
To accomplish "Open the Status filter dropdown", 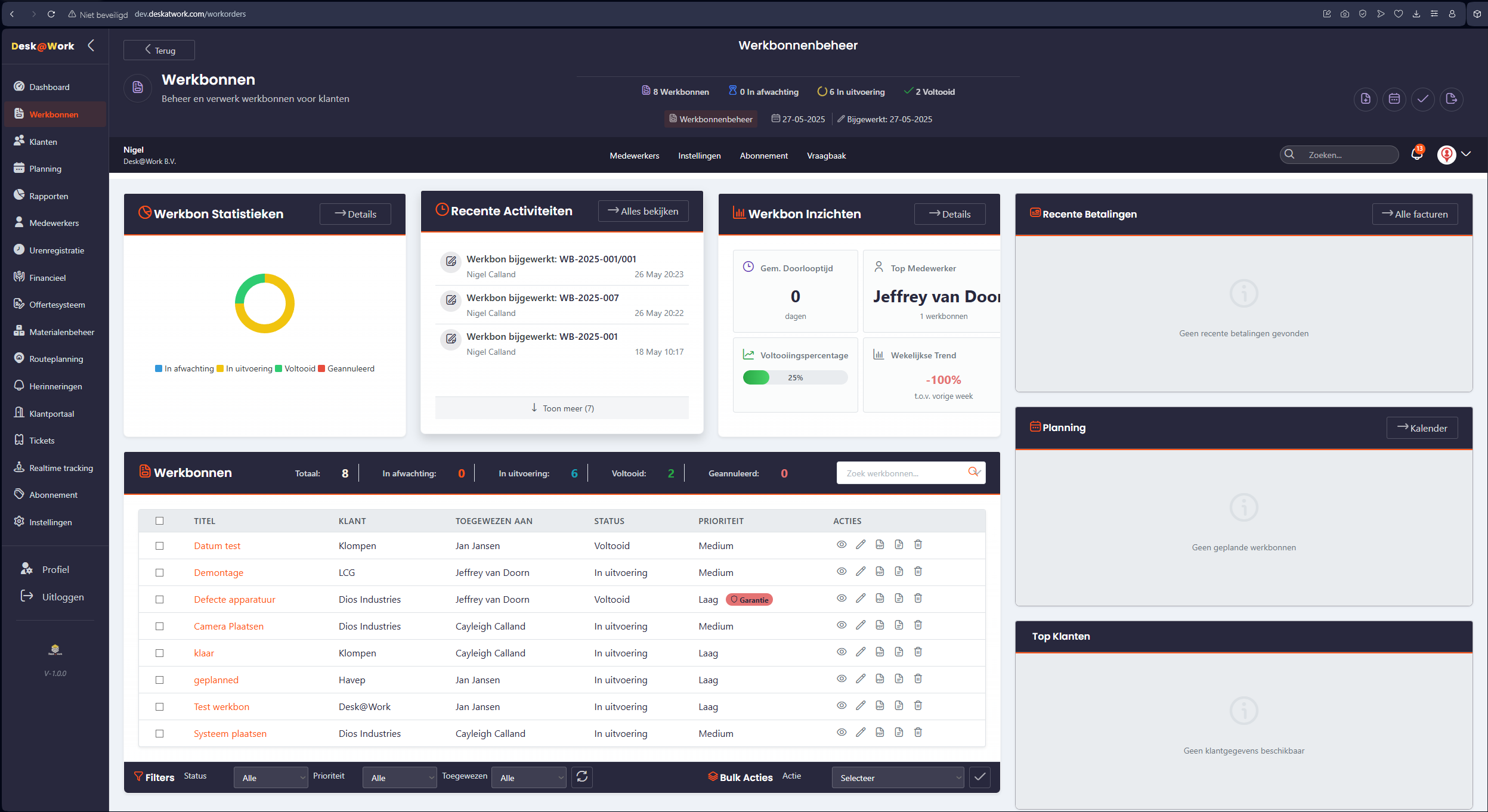I will click(271, 777).
